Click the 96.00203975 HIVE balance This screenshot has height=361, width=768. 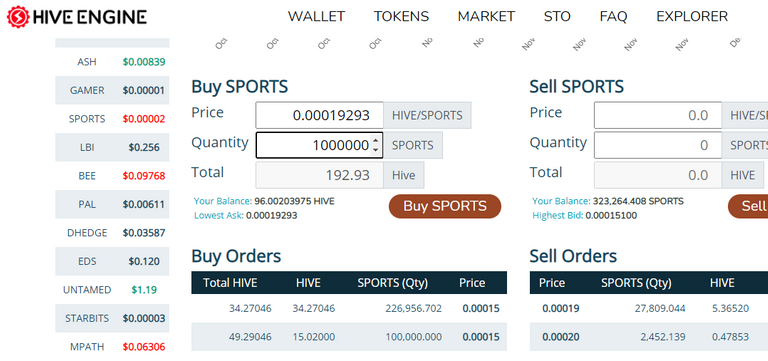click(x=294, y=201)
